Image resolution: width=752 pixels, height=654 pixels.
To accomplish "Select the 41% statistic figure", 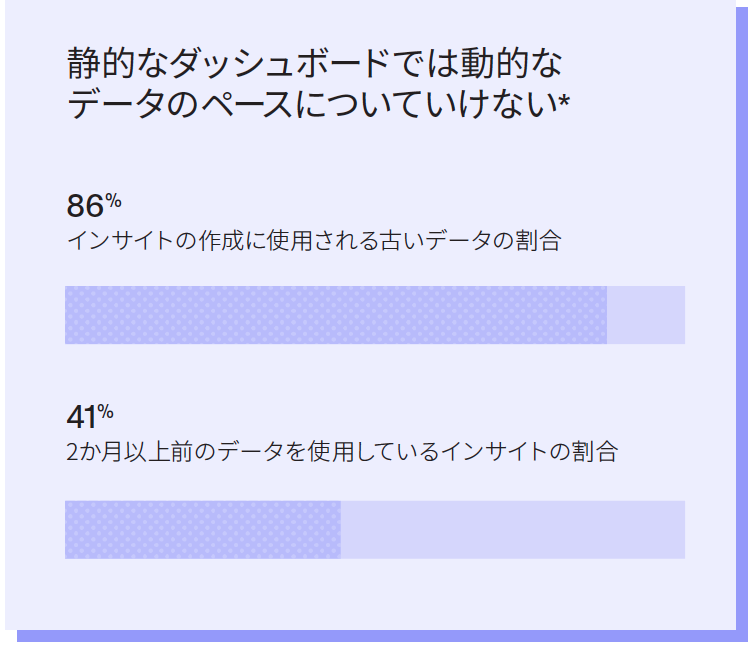I will [90, 416].
